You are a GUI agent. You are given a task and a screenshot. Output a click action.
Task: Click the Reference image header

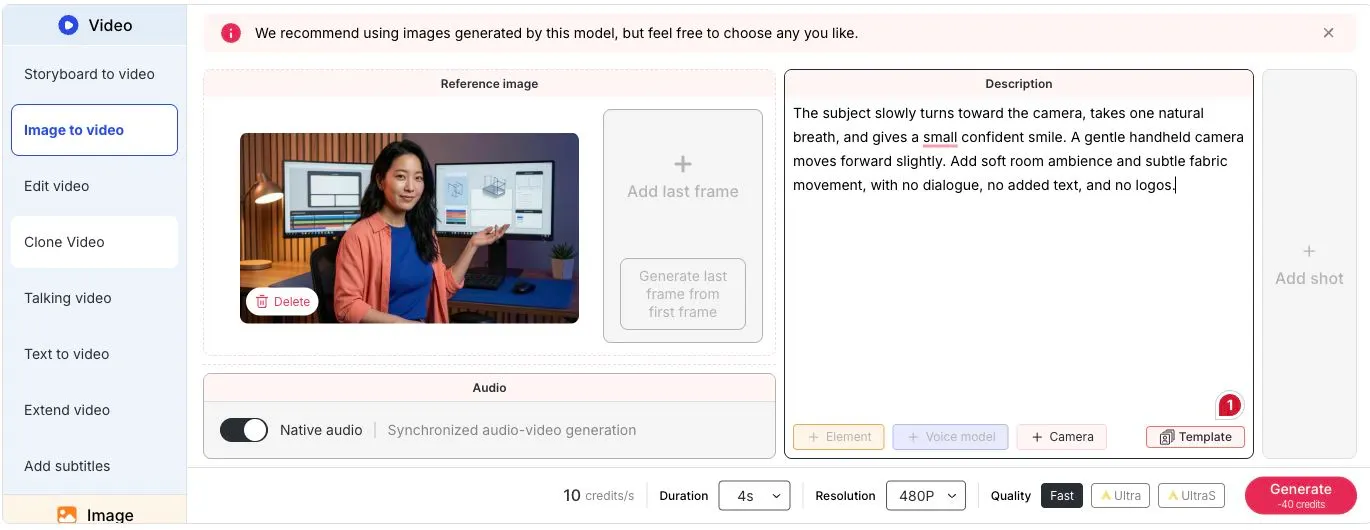(489, 84)
